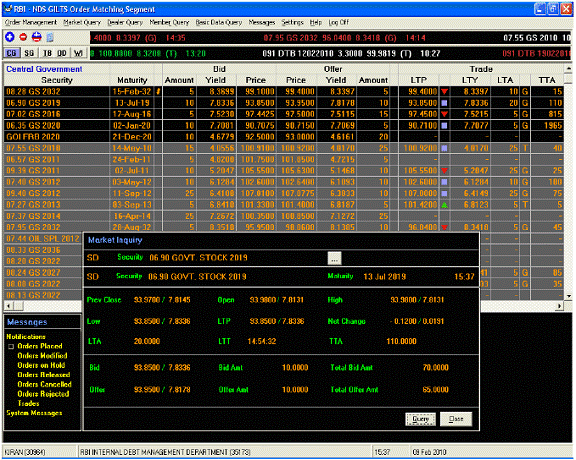The height and width of the screenshot is (460, 576).
Task: Collapse the Orders Placed tree node
Action: [x=11, y=346]
